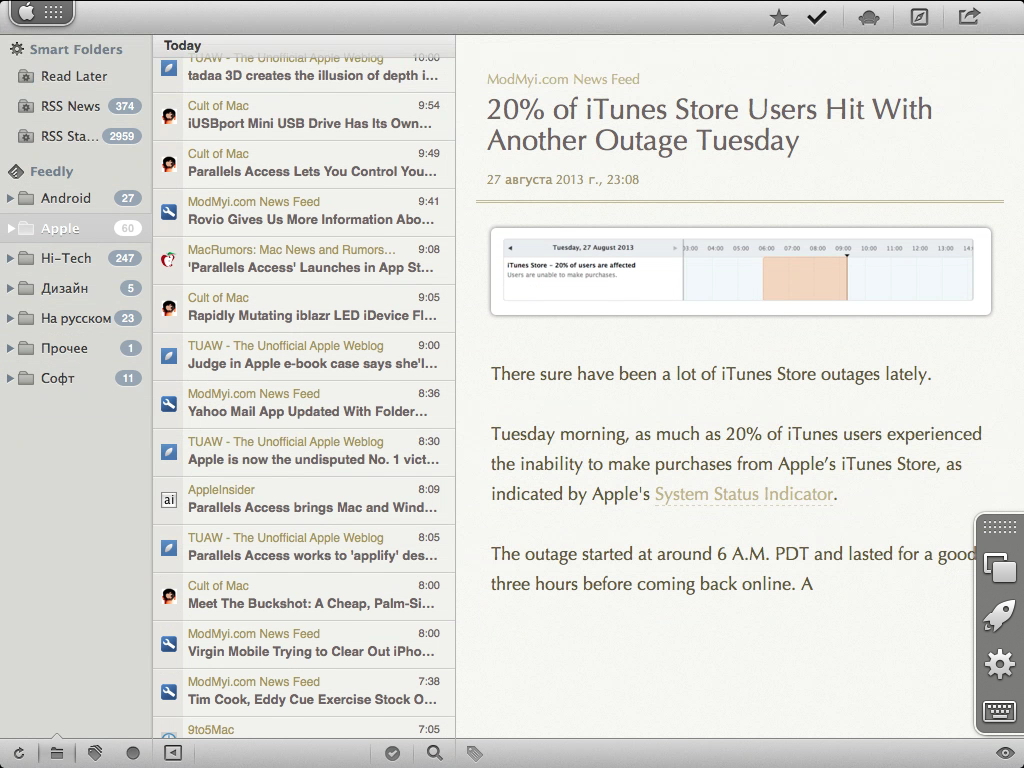Refresh feeds with the reload icon
Screen dimensions: 1024x768
(x=19, y=753)
